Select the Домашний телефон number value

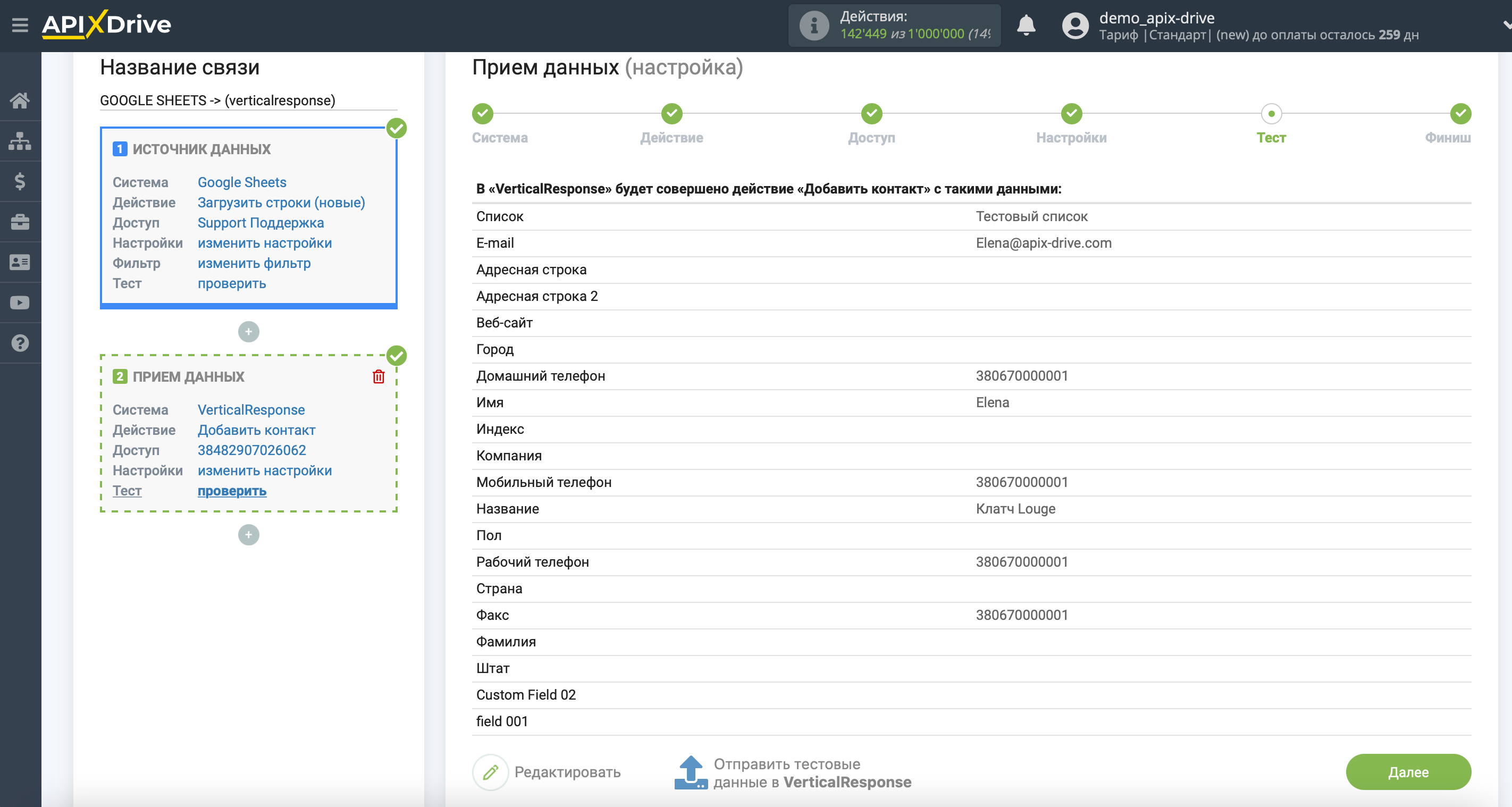pos(1022,376)
